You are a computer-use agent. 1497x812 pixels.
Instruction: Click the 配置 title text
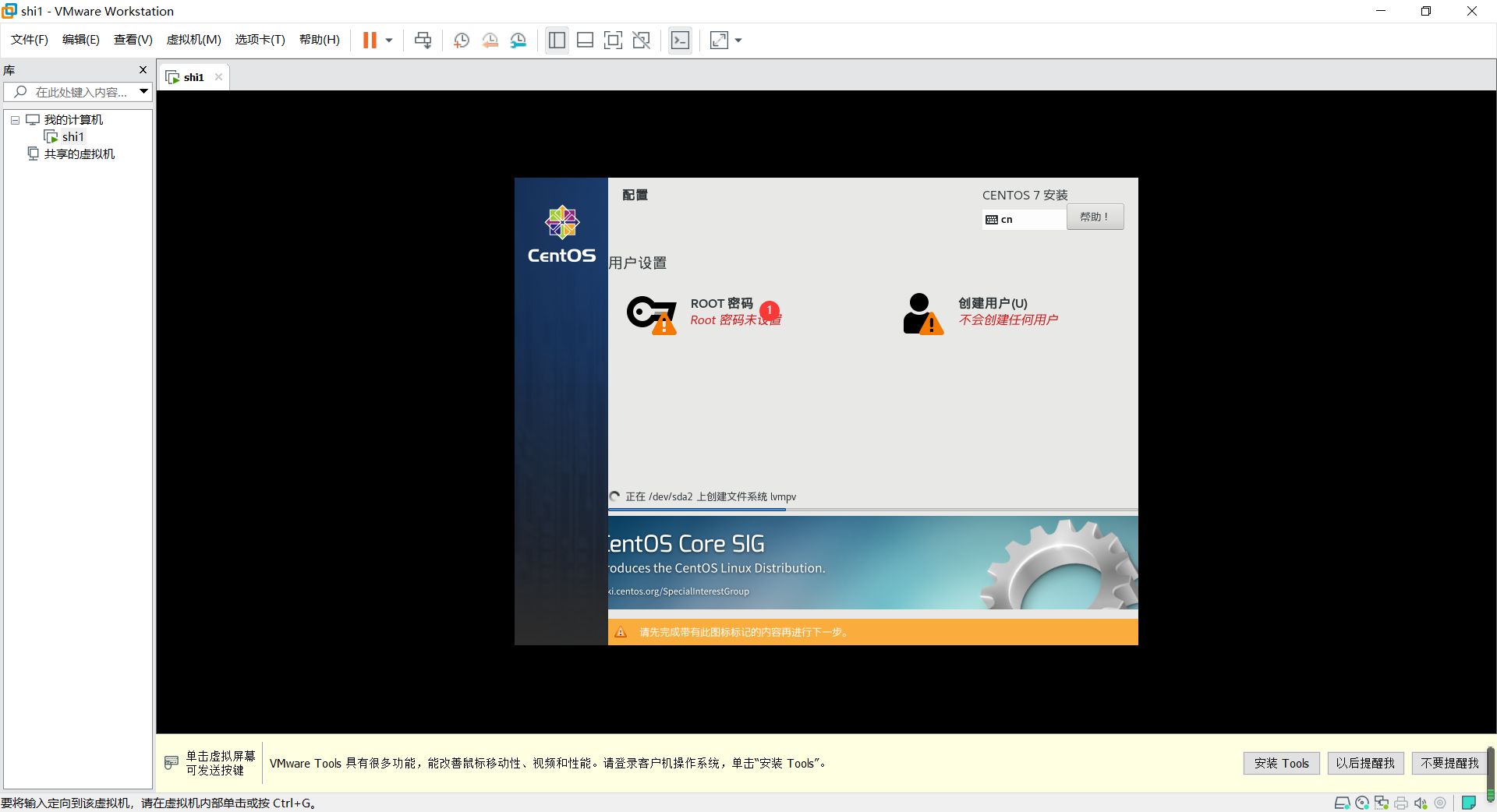[635, 195]
